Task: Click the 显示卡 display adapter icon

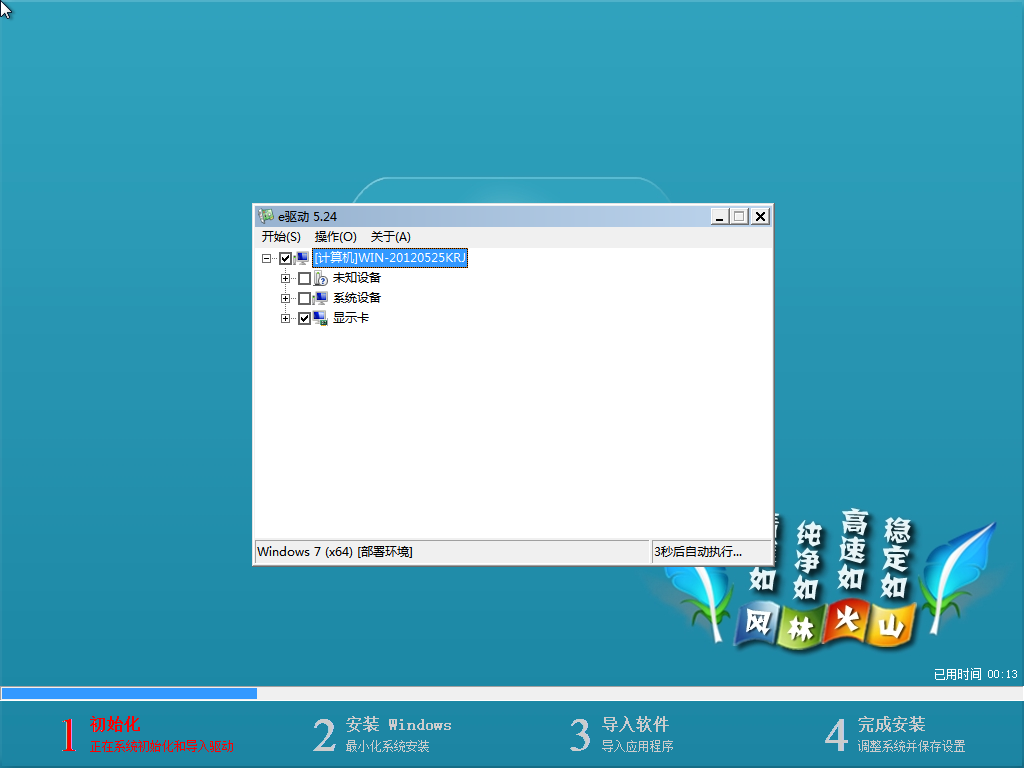Action: pos(321,319)
